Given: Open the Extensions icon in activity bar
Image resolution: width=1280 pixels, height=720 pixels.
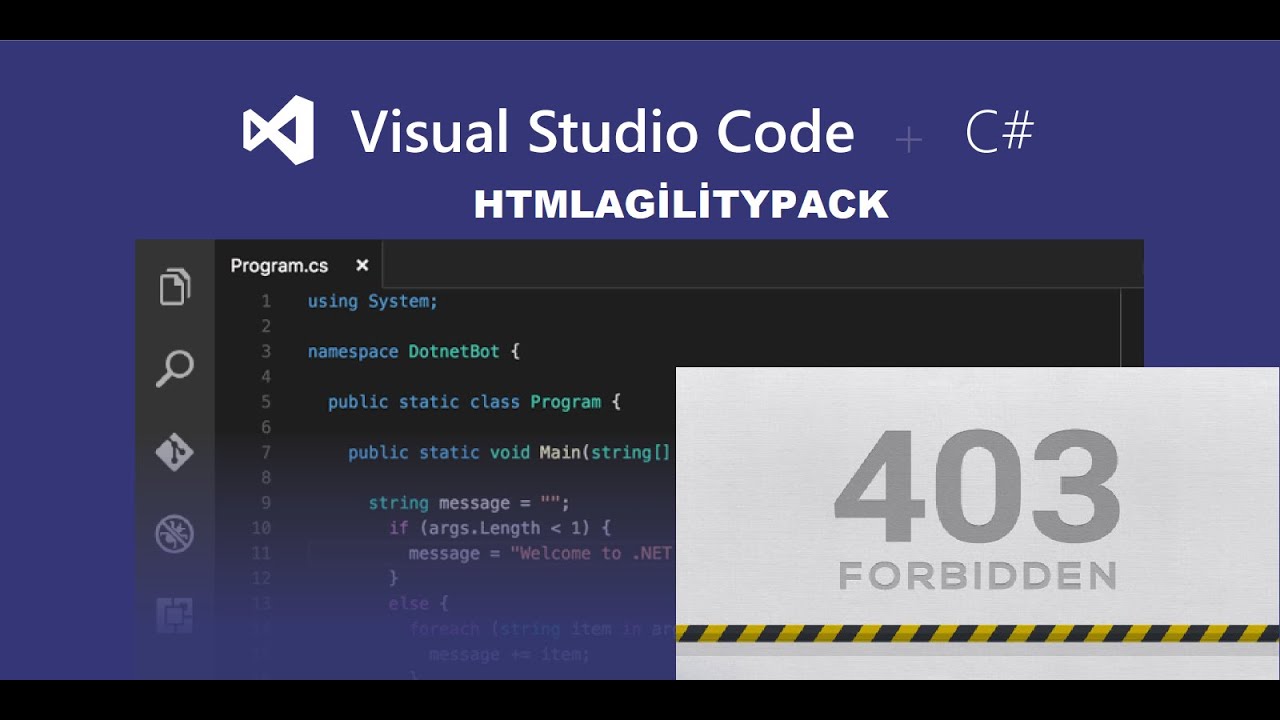Looking at the screenshot, I should coord(174,614).
